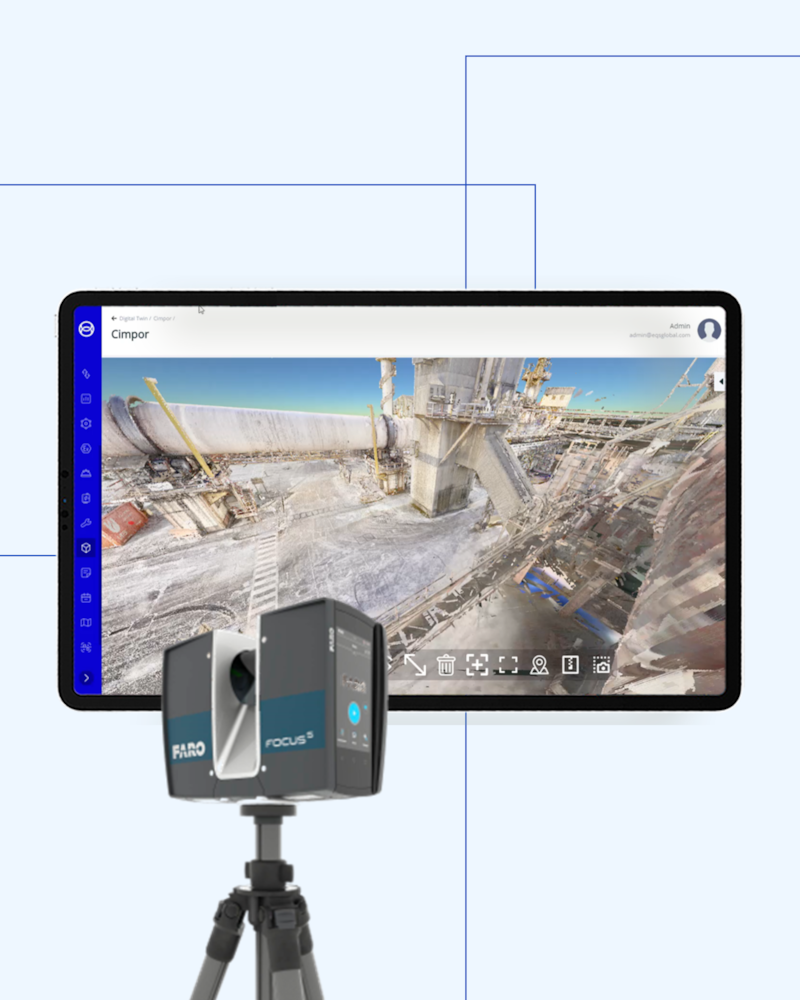The width and height of the screenshot is (800, 1000).
Task: Open the Admin user avatar menu
Action: click(x=709, y=330)
